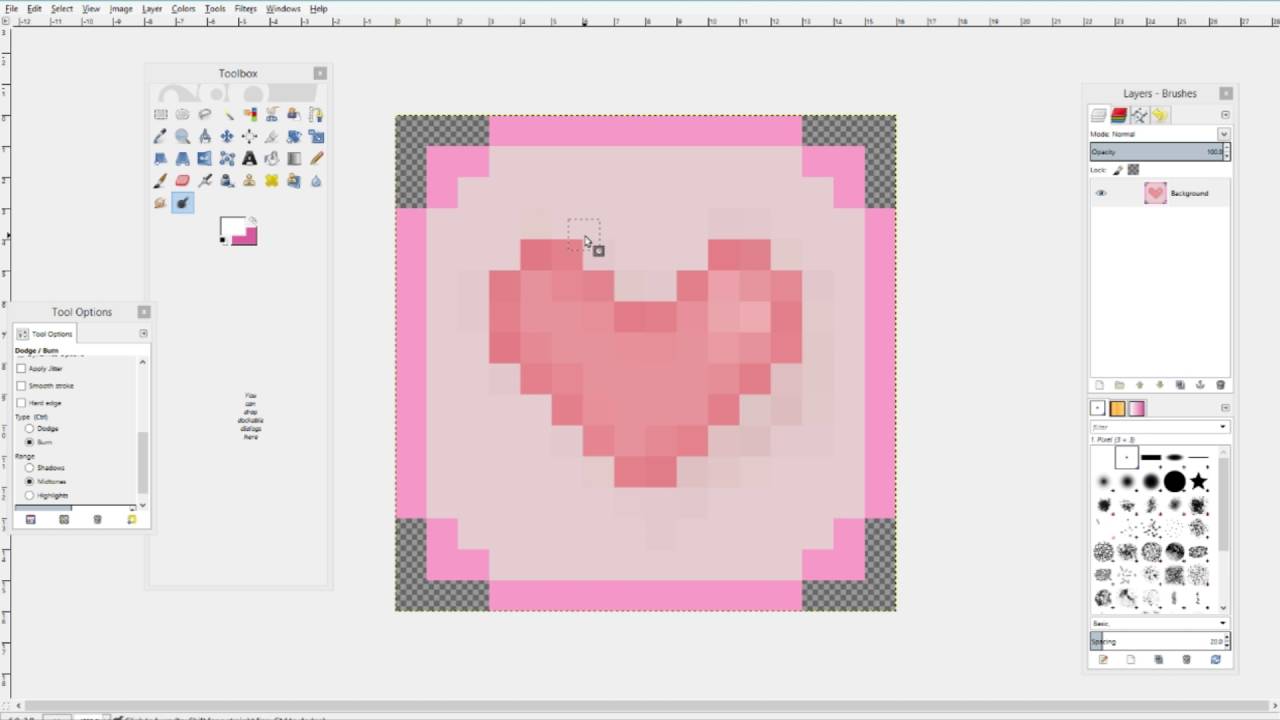Select the large circle brush in the brush list

[1175, 481]
